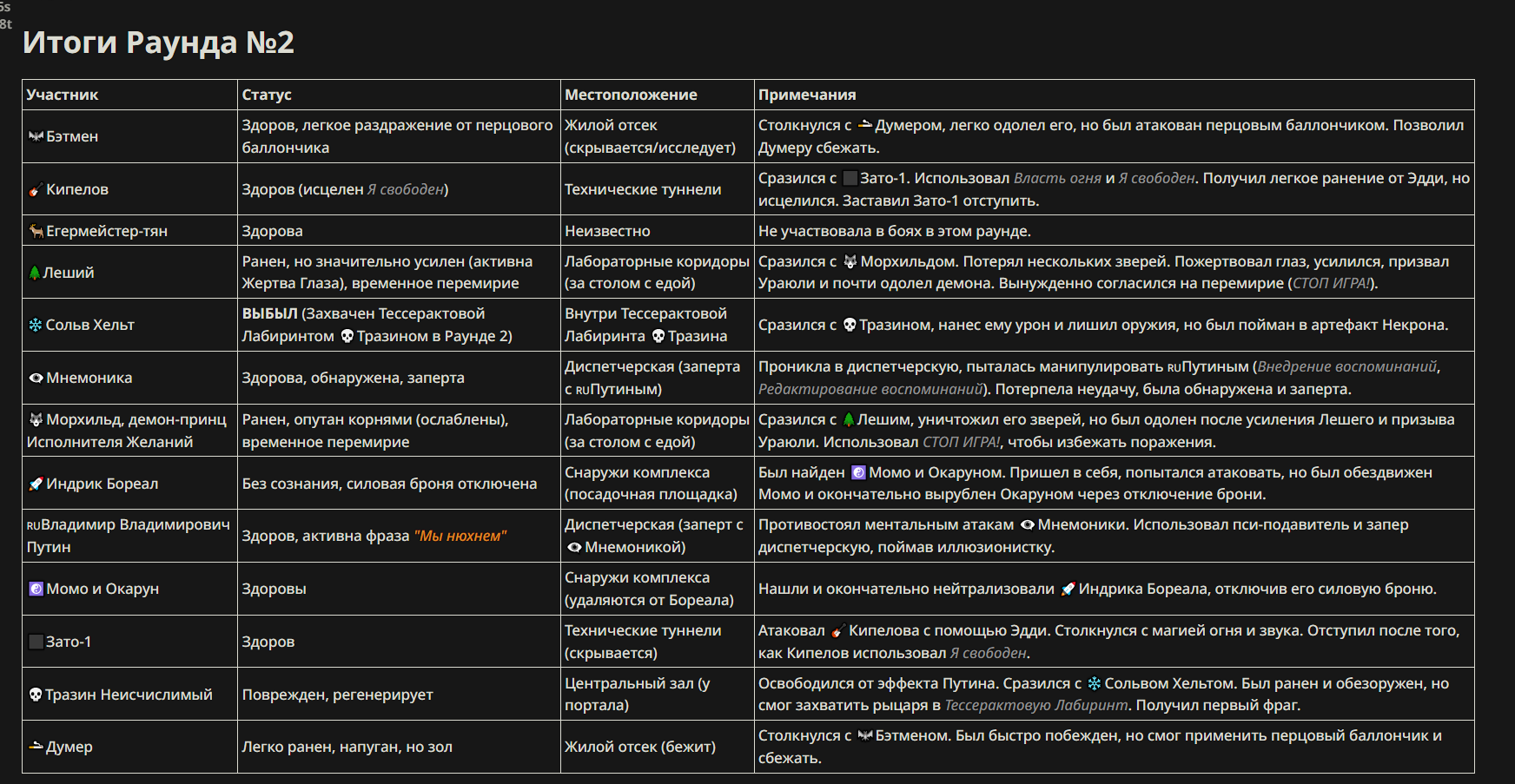Click skull icon in Сольв Хельт status cell
This screenshot has height=784, width=1515.
click(347, 337)
